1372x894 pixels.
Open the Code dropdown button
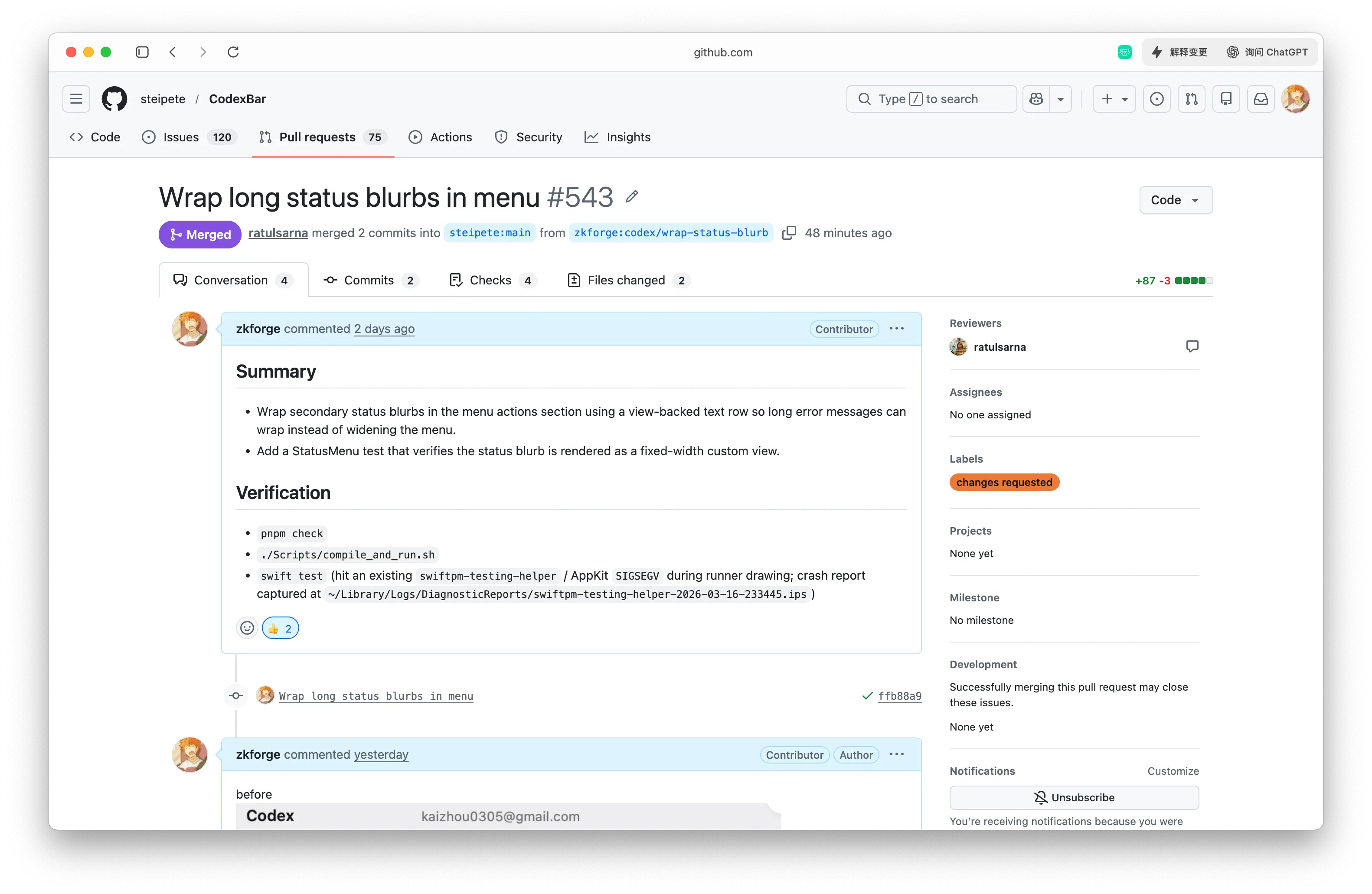point(1176,199)
